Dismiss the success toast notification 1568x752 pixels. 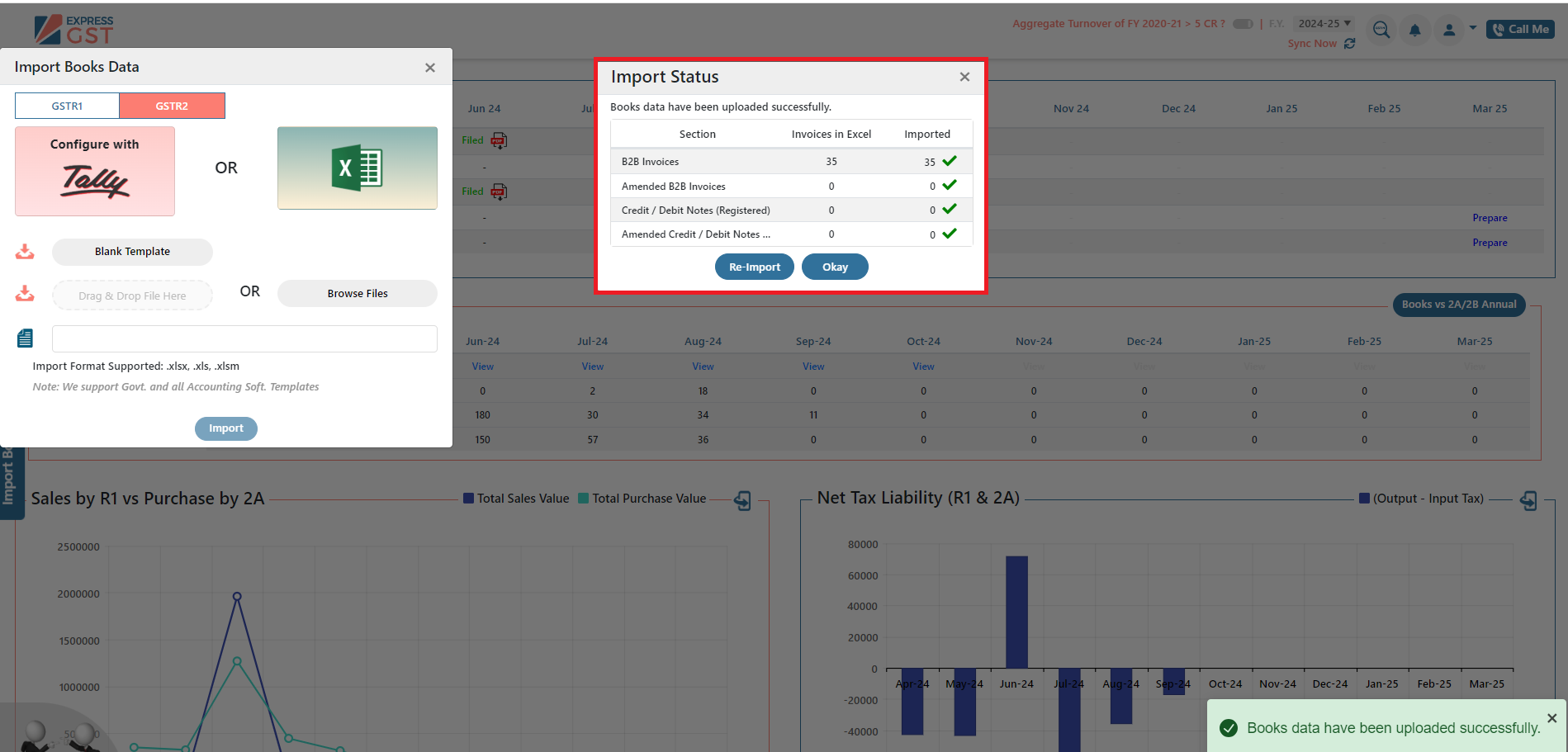(1551, 718)
